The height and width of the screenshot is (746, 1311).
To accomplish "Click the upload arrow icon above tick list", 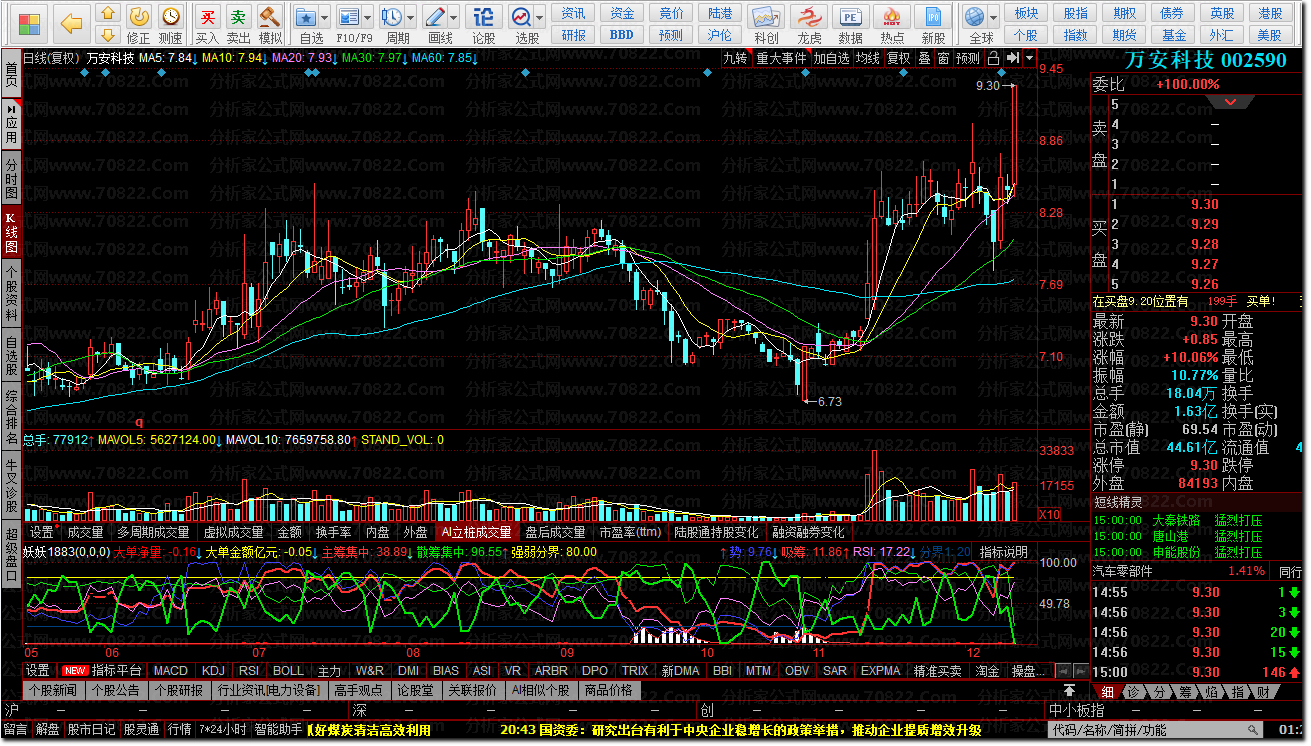I will click(1069, 691).
